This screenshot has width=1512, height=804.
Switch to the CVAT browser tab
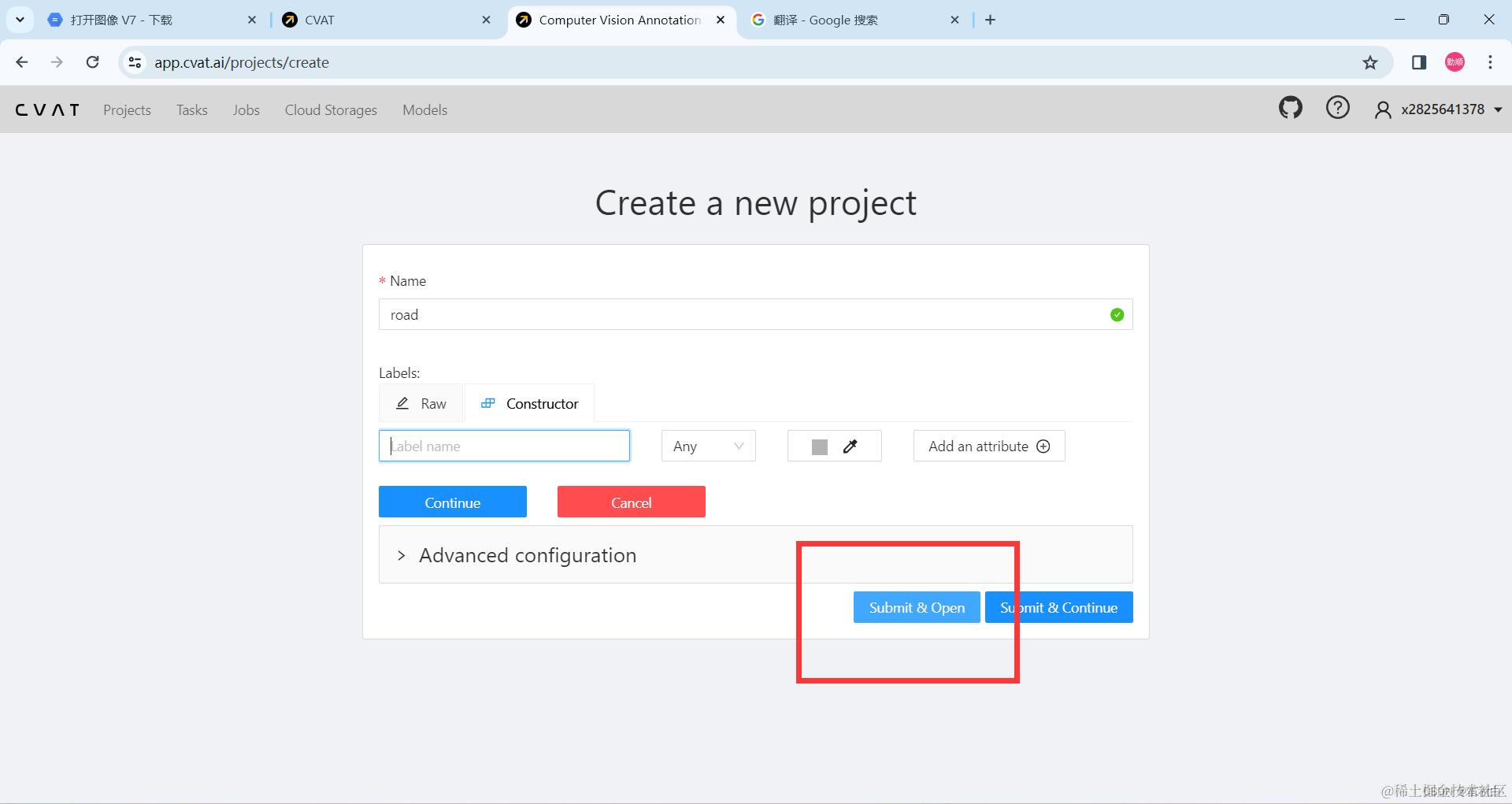[386, 20]
